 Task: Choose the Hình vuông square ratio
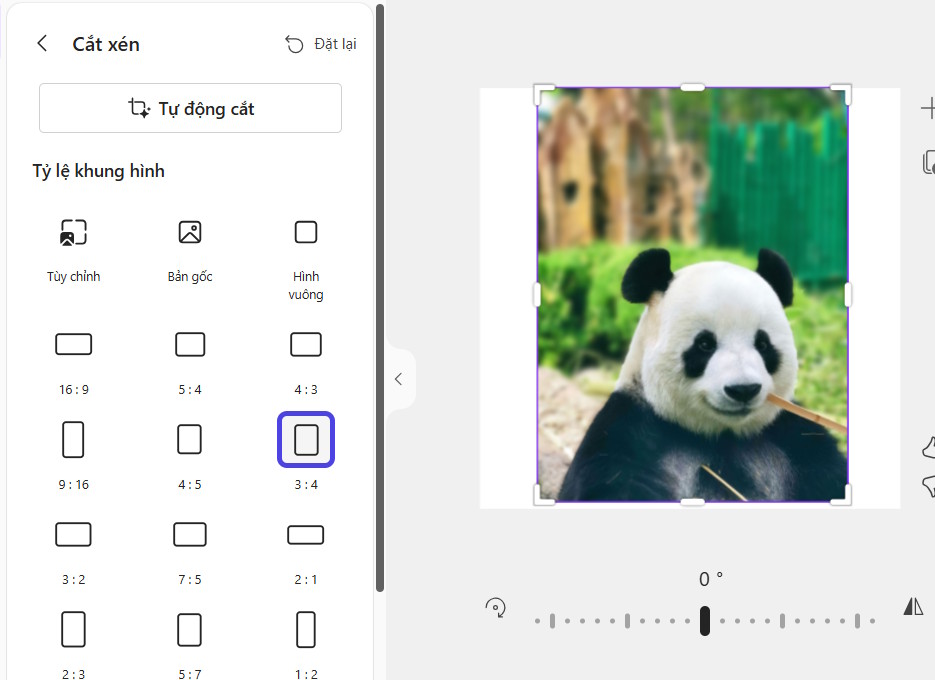pos(305,232)
